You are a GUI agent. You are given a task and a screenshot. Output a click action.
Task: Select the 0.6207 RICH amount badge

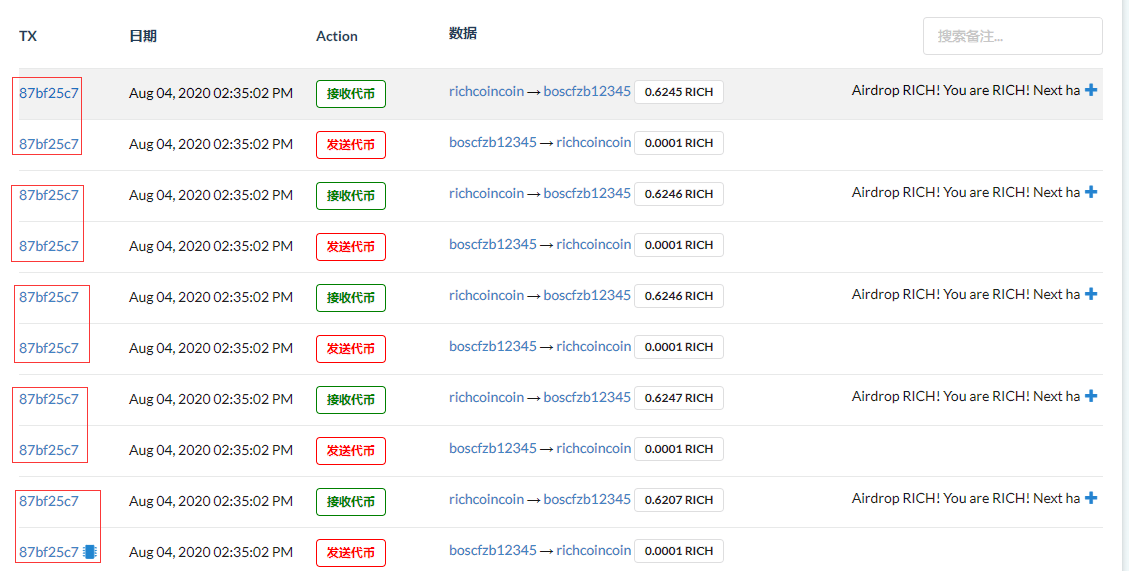click(x=678, y=500)
